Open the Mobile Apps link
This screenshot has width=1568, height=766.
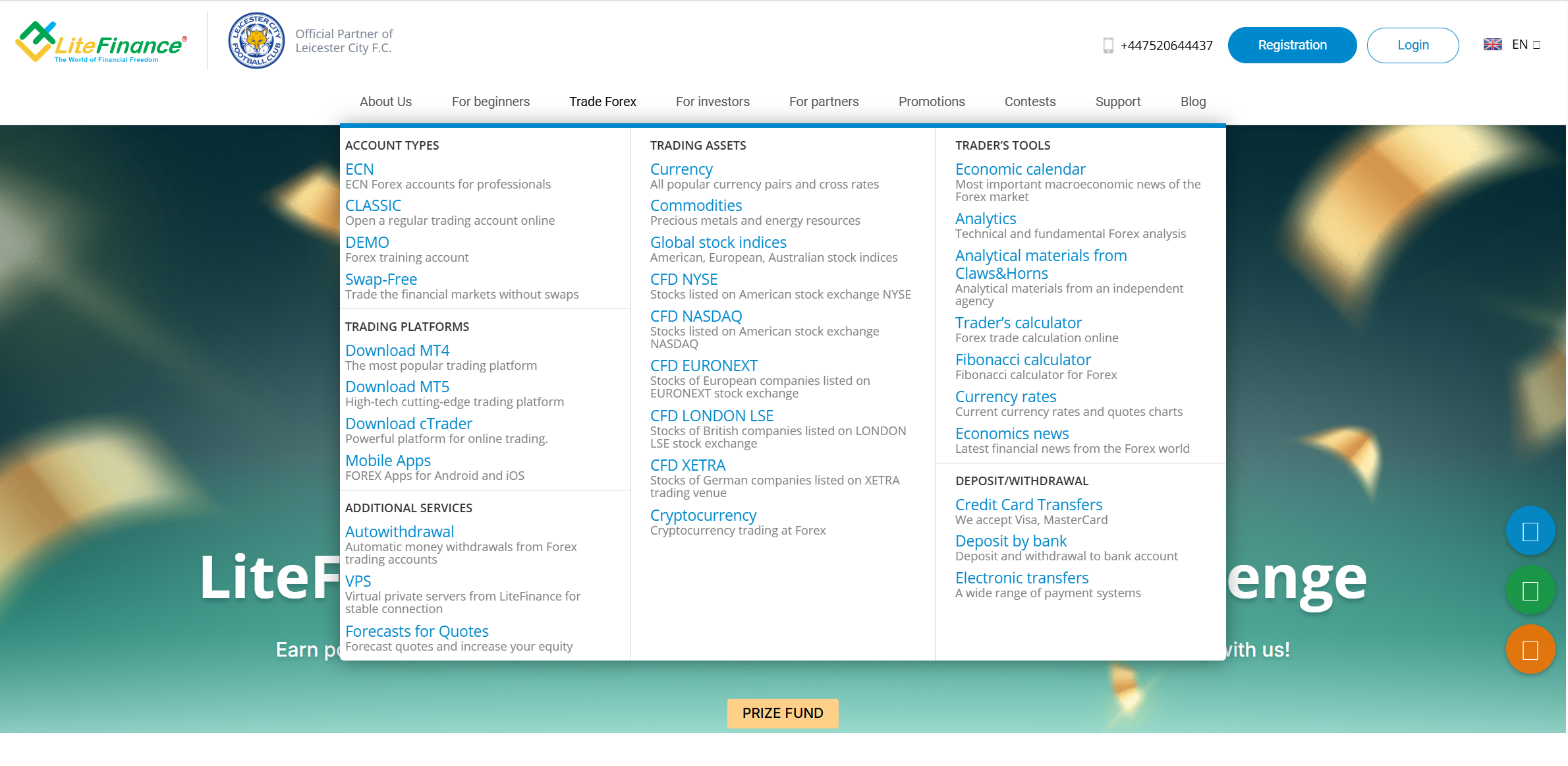[388, 461]
